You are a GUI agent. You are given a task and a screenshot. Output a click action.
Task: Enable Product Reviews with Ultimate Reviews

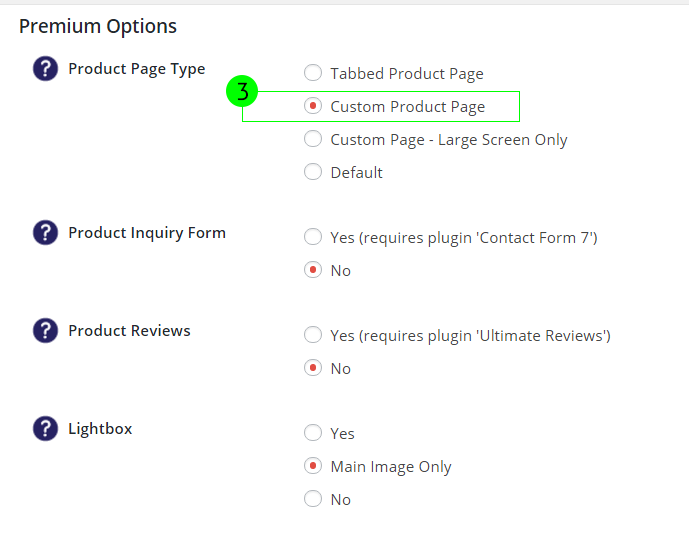(x=313, y=334)
